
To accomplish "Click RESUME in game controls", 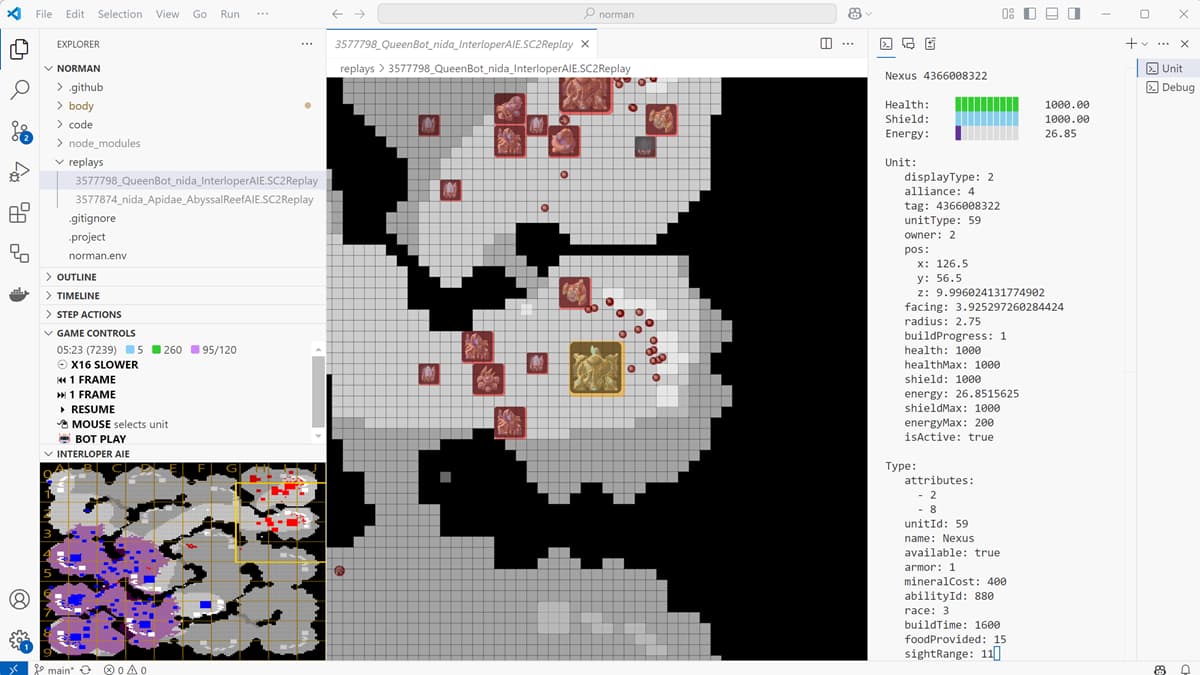I will (92, 409).
